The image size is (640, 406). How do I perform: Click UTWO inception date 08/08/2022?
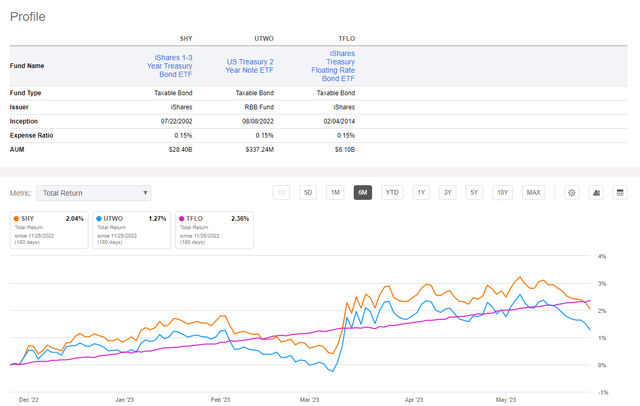click(258, 121)
